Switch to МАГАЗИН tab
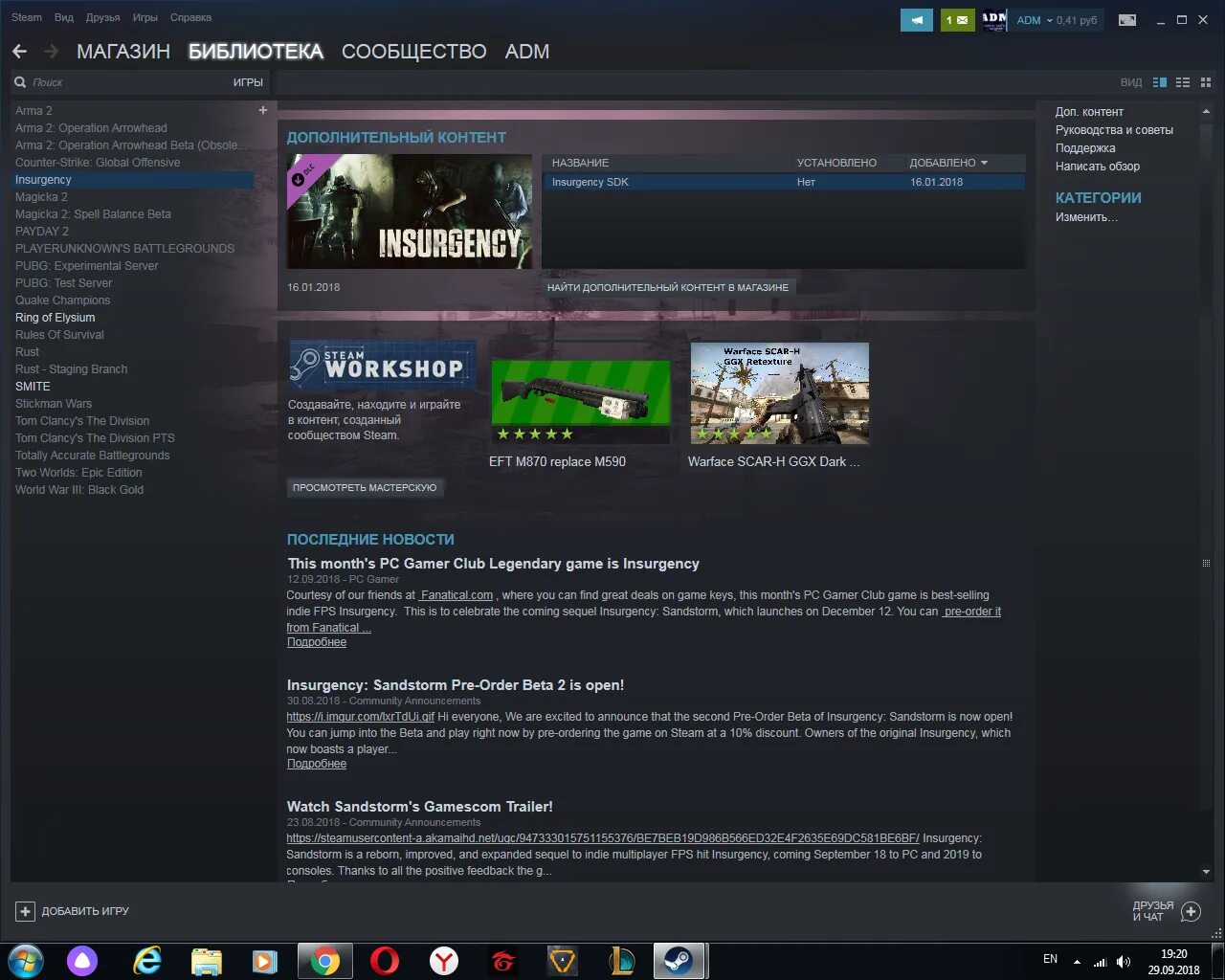Image resolution: width=1225 pixels, height=980 pixels. 123,52
